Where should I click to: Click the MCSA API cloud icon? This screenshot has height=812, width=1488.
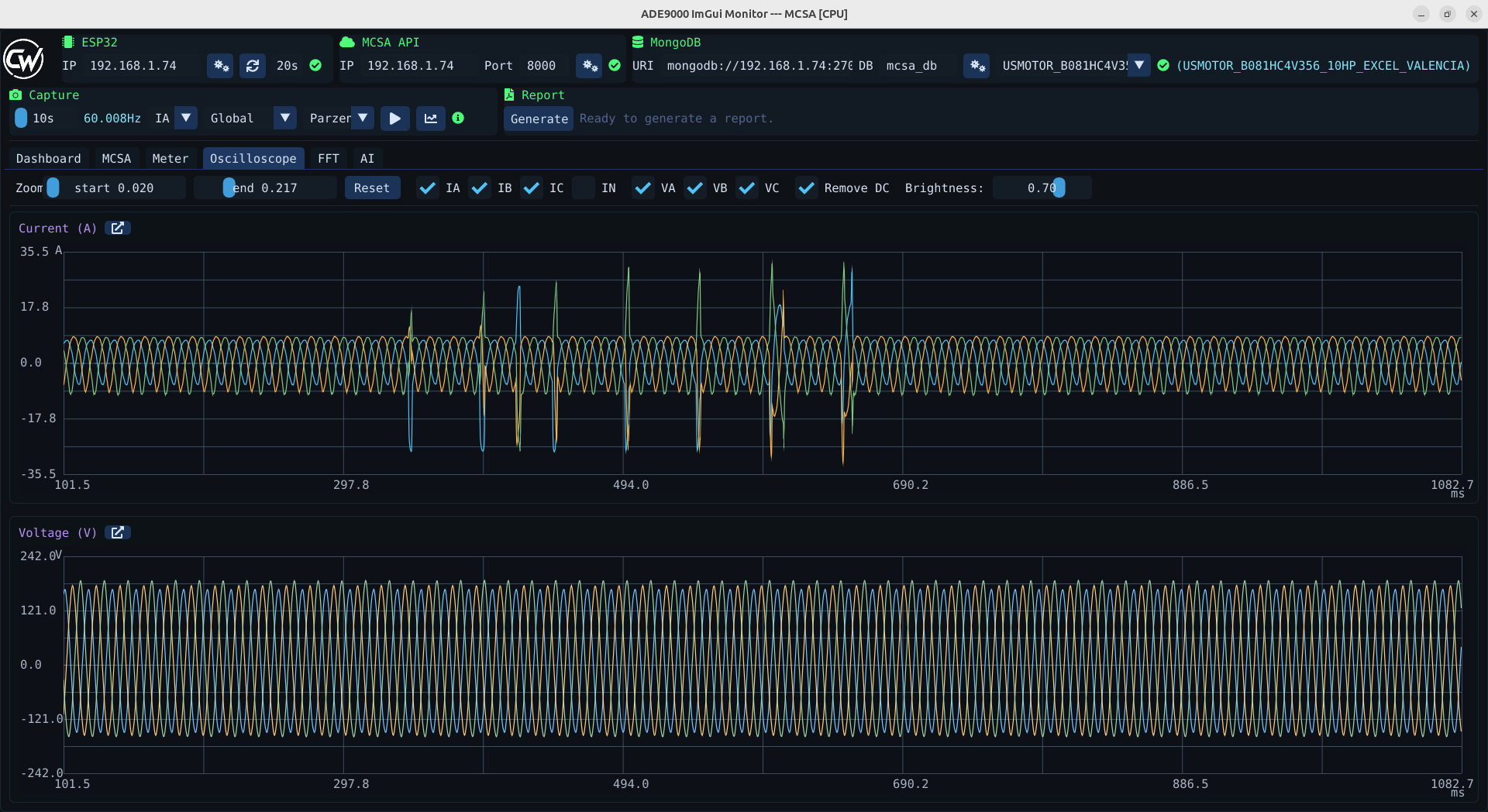(347, 42)
